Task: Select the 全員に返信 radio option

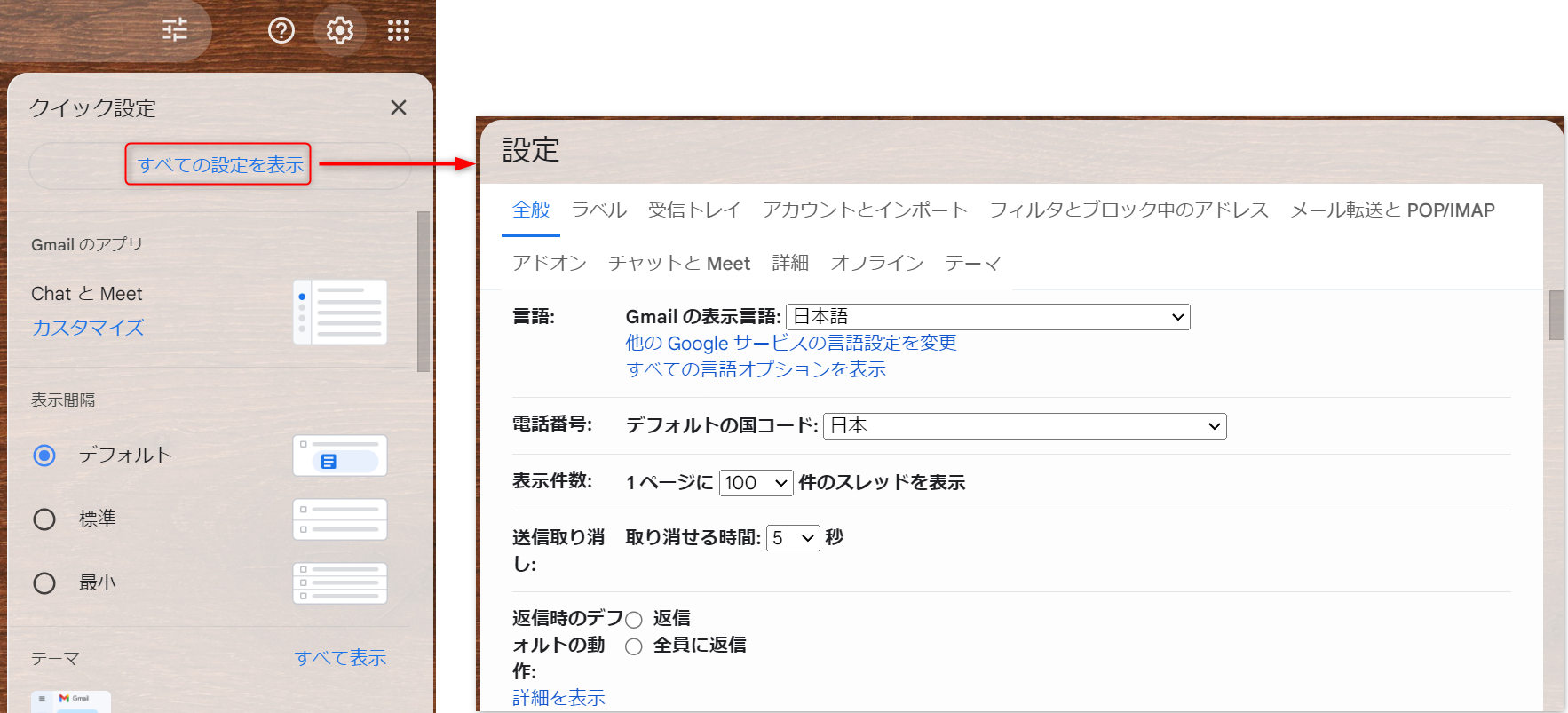Action: tap(634, 646)
